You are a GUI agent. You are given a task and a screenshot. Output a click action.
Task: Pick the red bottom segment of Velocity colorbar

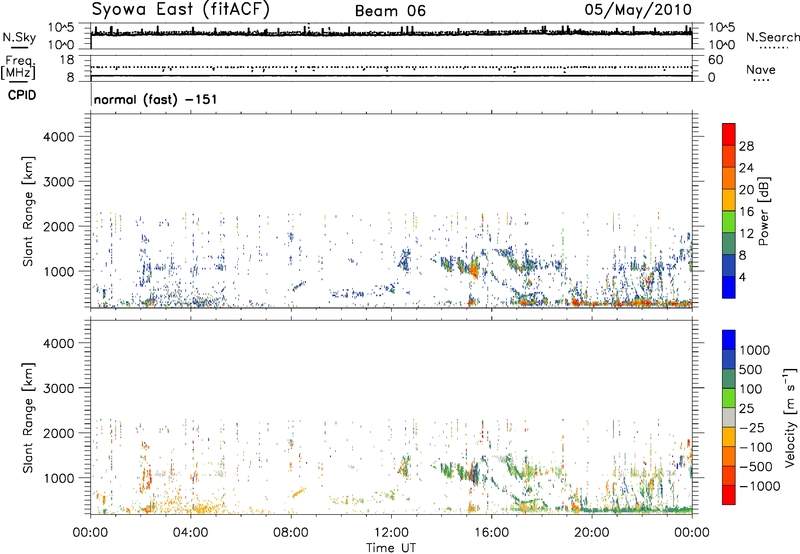[729, 495]
